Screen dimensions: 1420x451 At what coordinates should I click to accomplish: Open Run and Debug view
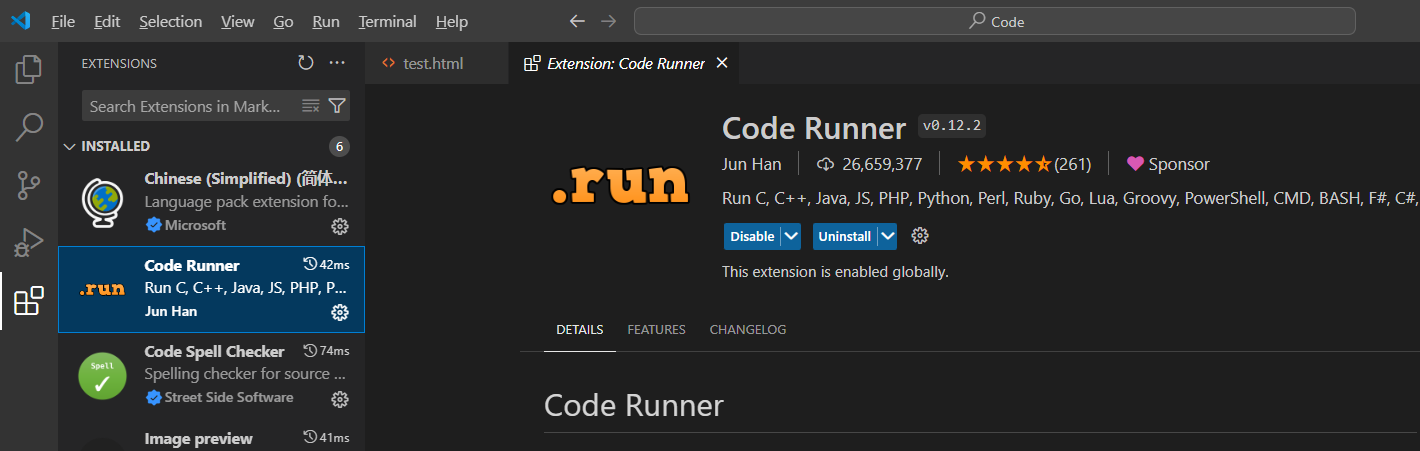pos(29,243)
